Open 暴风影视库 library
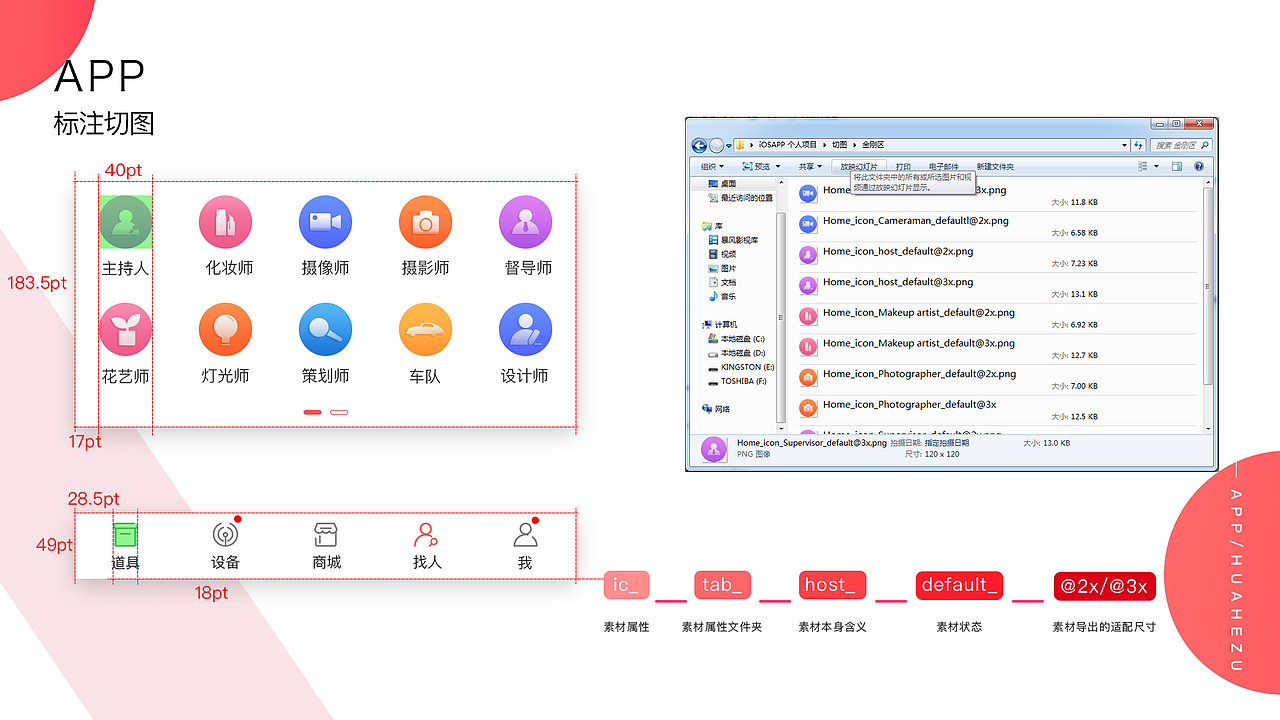Screen dimensions: 1280x720 pyautogui.click(x=733, y=240)
